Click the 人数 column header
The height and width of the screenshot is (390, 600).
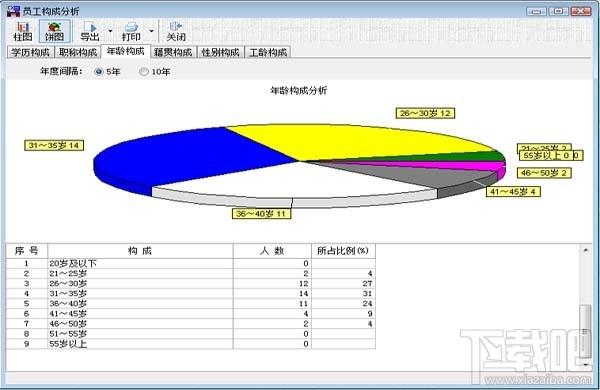click(272, 251)
